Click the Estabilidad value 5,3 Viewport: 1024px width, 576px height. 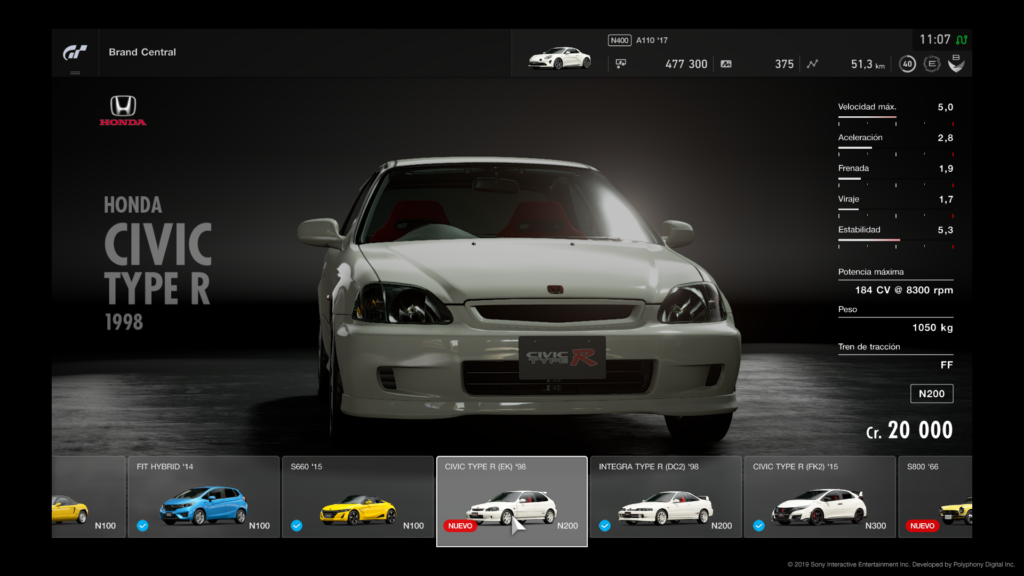tap(945, 230)
